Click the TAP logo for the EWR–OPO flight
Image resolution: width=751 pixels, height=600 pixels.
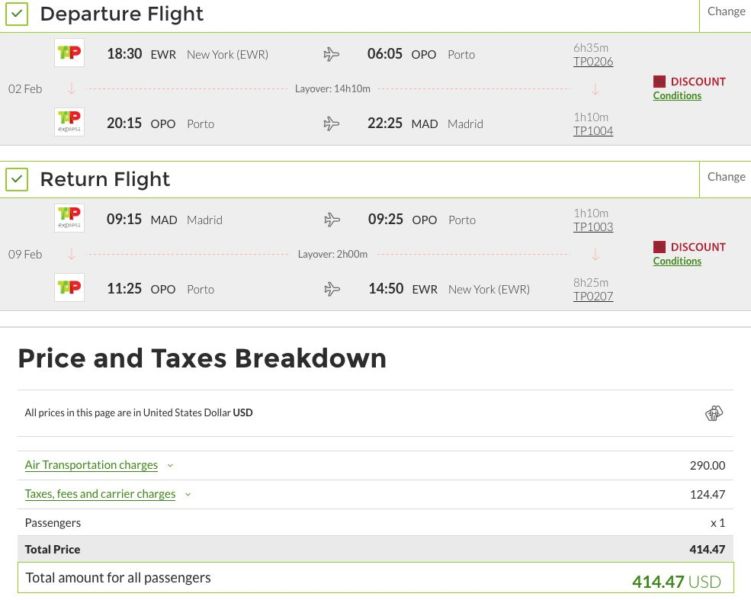click(x=69, y=54)
